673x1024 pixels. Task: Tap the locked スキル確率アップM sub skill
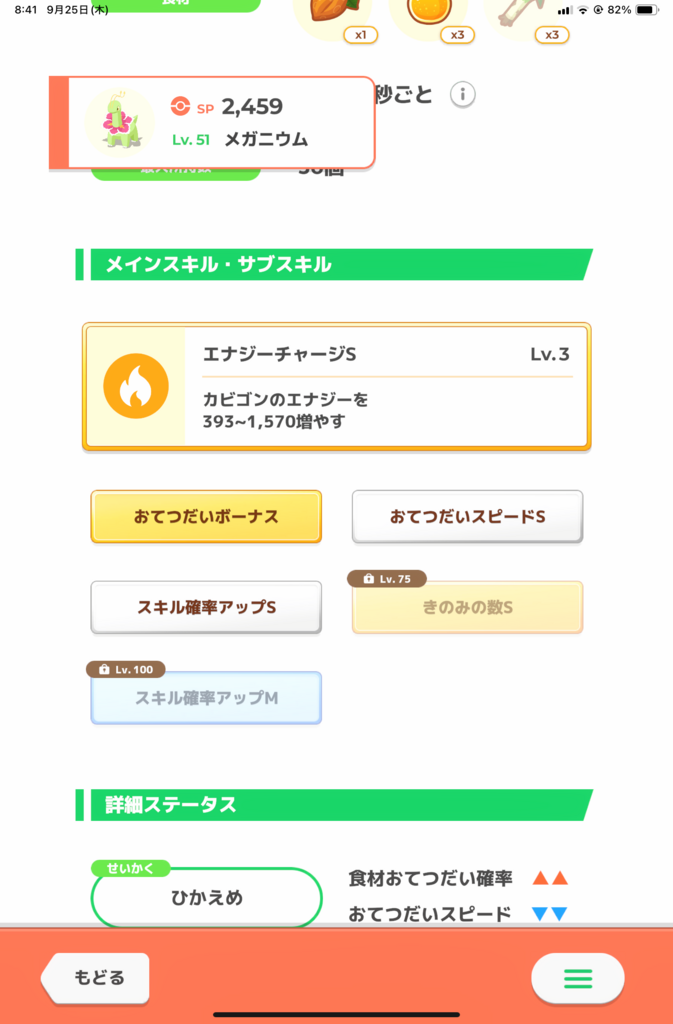pos(206,698)
